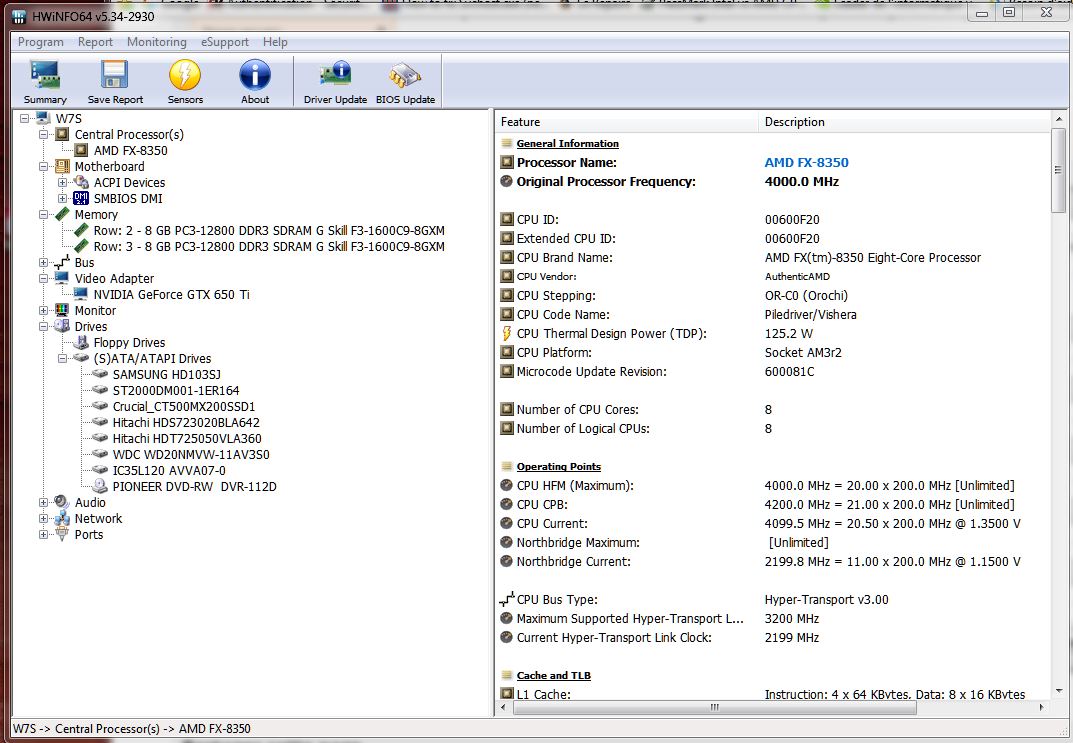Collapse the W7S root node

25,118
